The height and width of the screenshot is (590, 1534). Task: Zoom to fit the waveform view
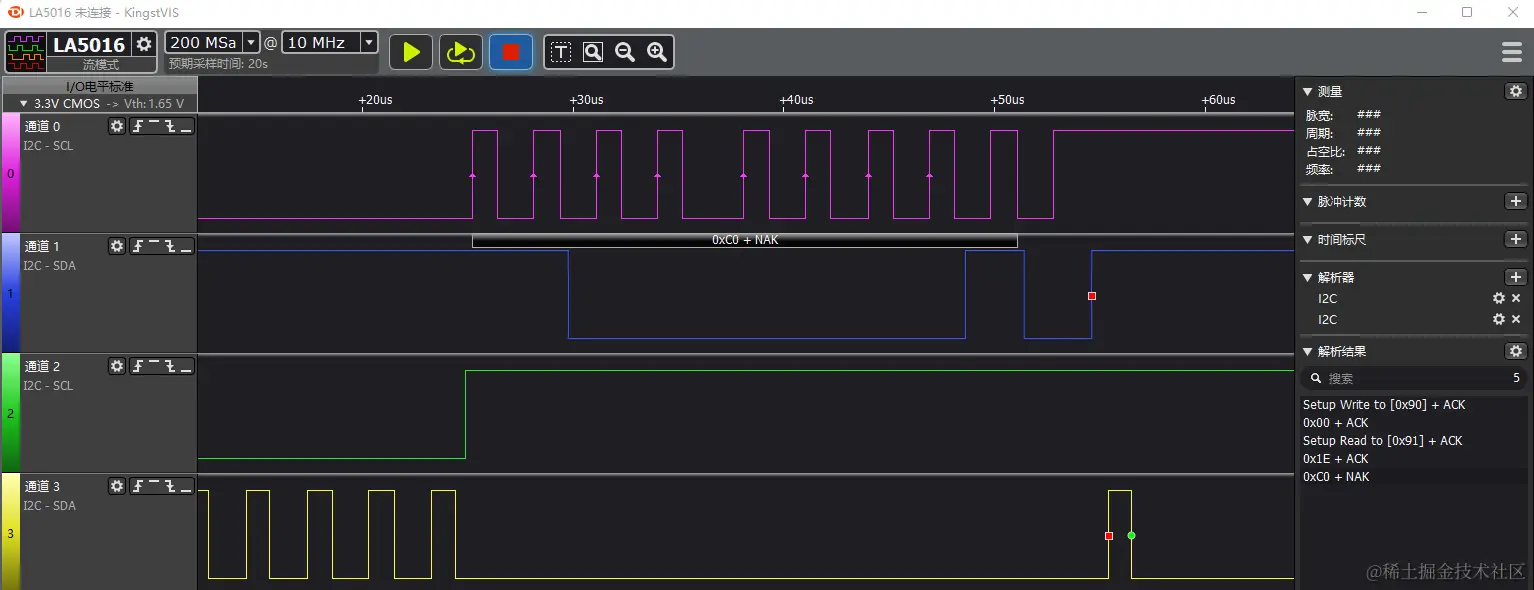pos(593,52)
